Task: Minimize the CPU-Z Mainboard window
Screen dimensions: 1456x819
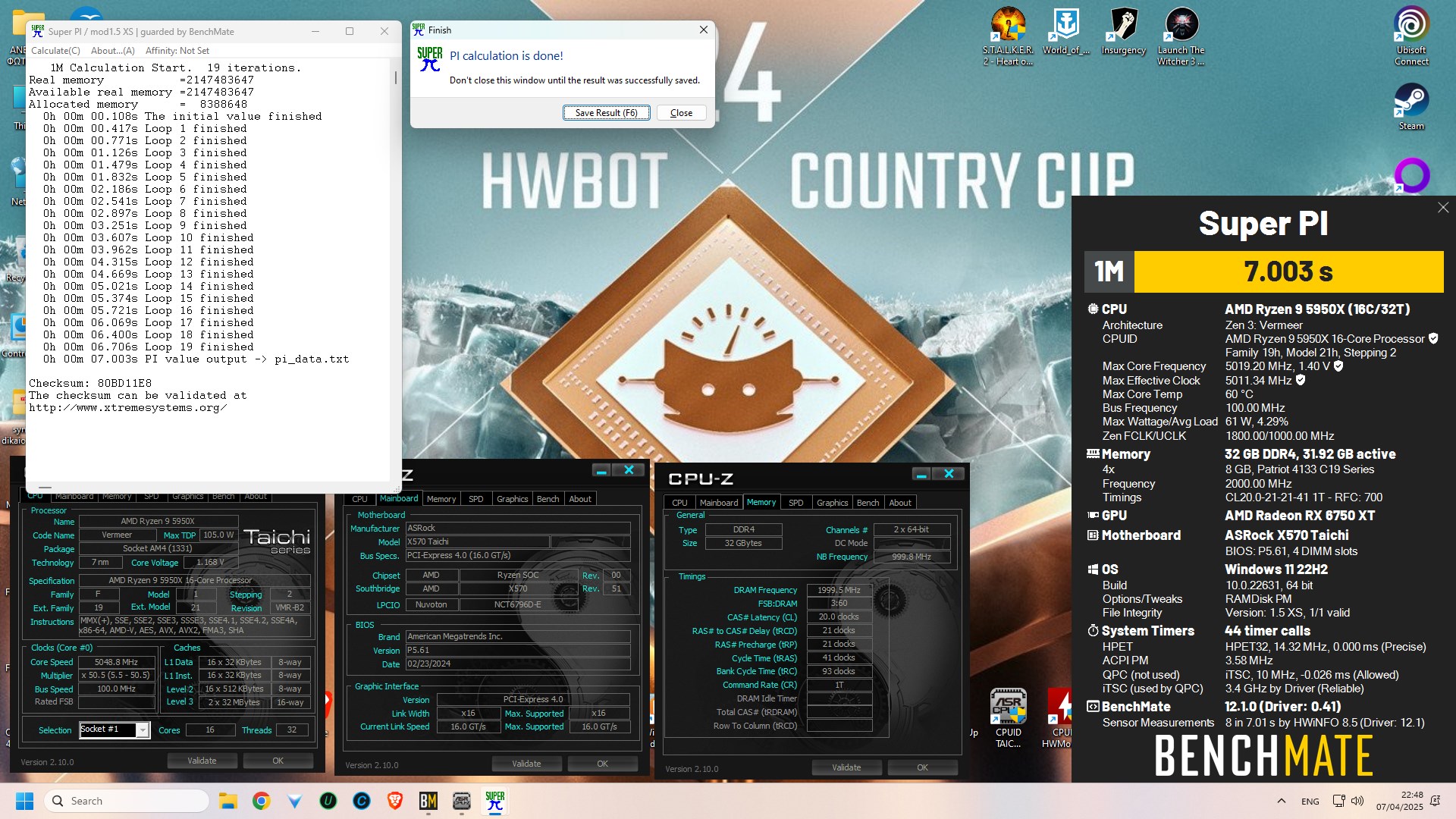Action: pyautogui.click(x=601, y=471)
